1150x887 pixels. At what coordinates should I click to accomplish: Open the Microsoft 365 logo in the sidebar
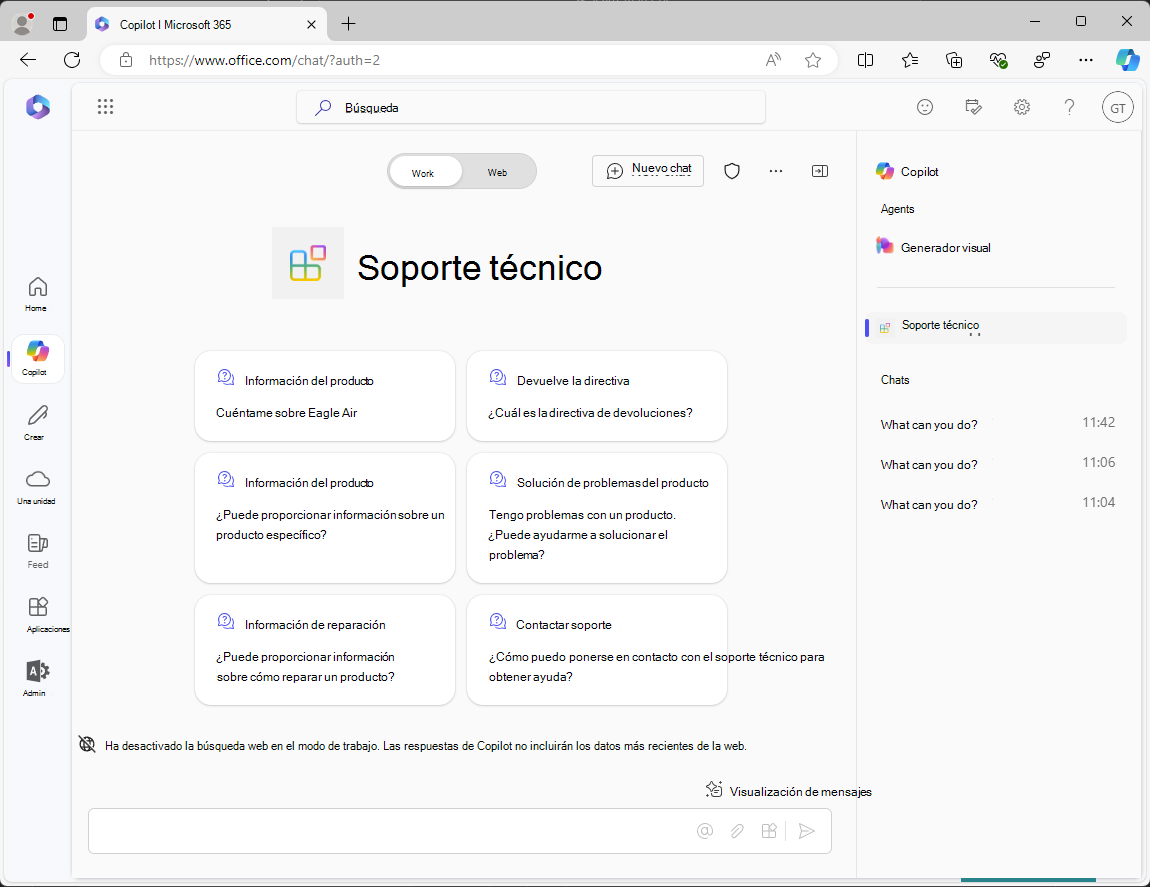click(38, 107)
